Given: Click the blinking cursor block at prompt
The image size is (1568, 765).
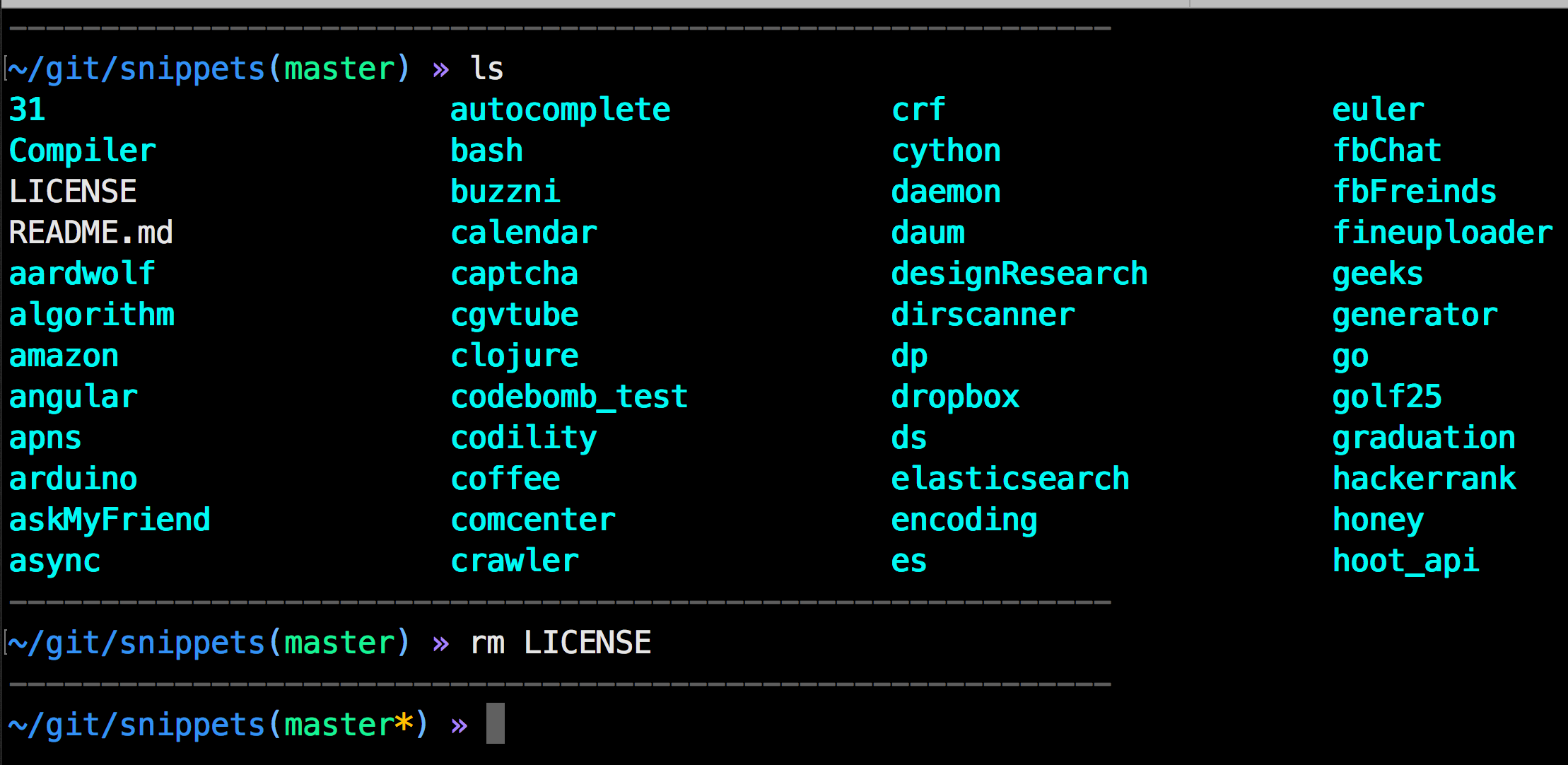Looking at the screenshot, I should coord(495,723).
